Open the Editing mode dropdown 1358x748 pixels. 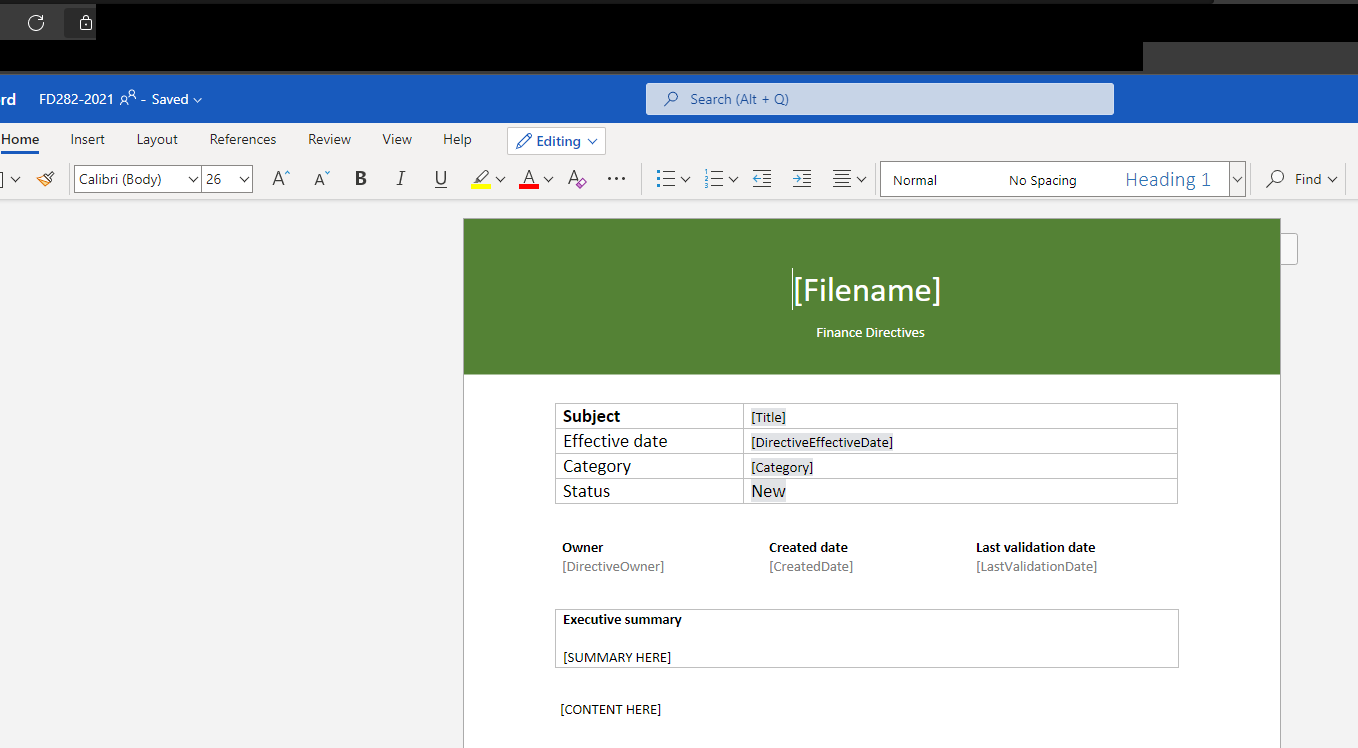(556, 141)
